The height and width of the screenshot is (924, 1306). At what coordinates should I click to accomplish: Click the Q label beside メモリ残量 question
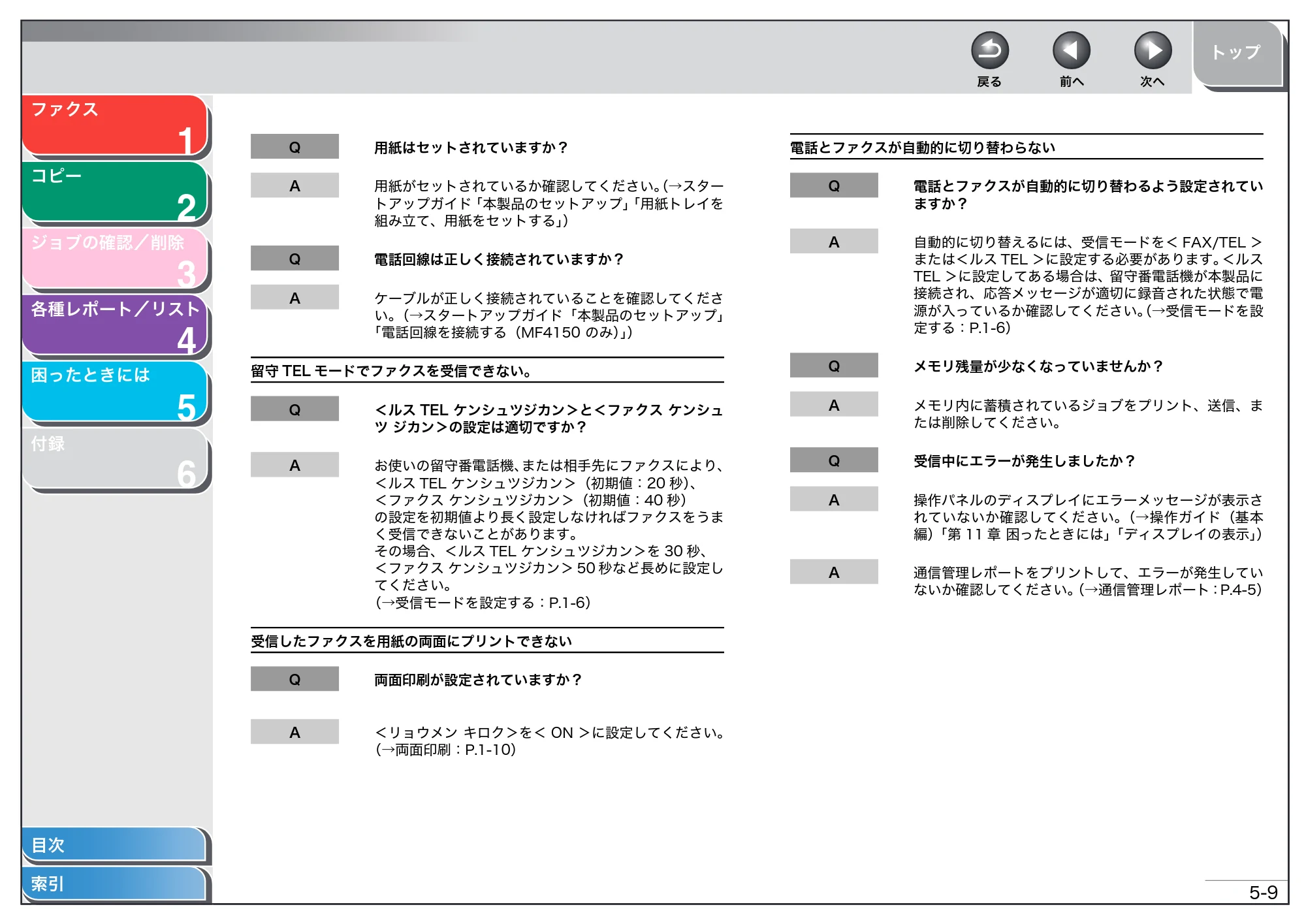pyautogui.click(x=834, y=366)
